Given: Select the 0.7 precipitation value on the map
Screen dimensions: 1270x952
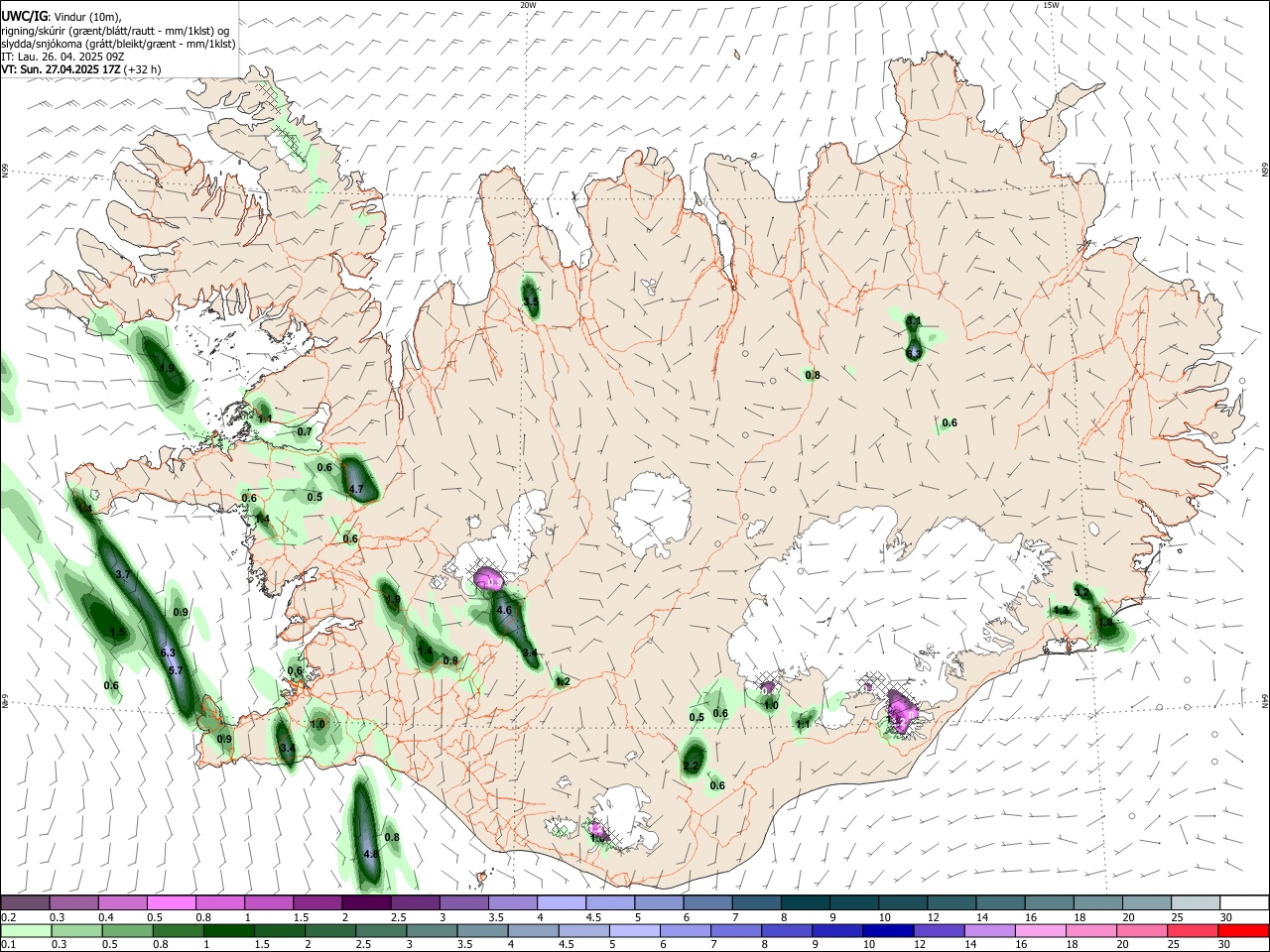Looking at the screenshot, I should click(x=305, y=431).
